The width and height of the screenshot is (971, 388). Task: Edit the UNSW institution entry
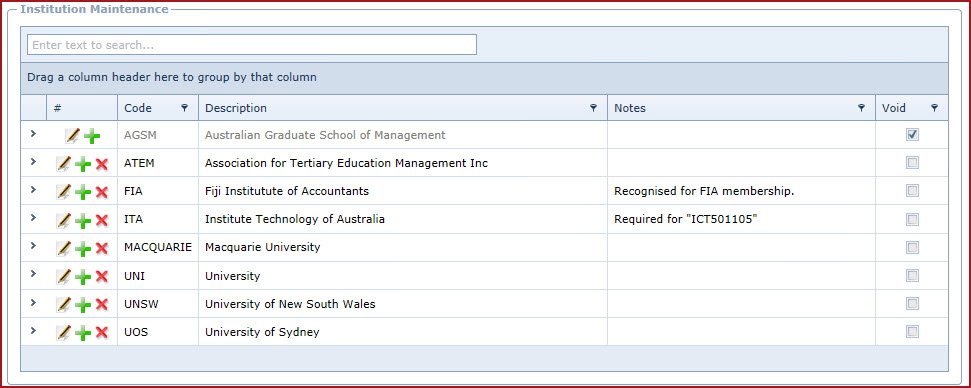click(63, 304)
